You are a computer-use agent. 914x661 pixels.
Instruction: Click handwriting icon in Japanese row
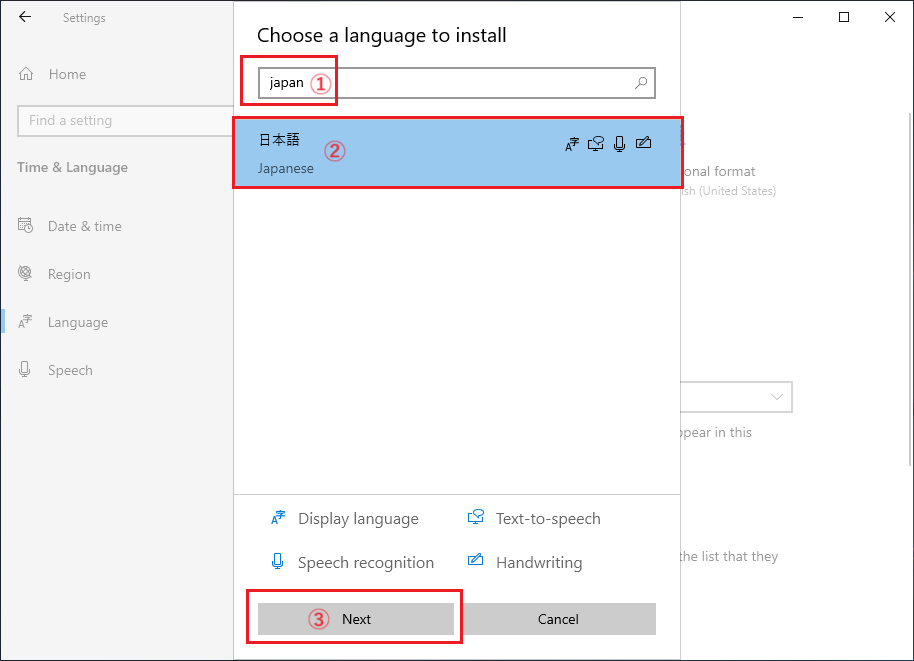[x=644, y=142]
